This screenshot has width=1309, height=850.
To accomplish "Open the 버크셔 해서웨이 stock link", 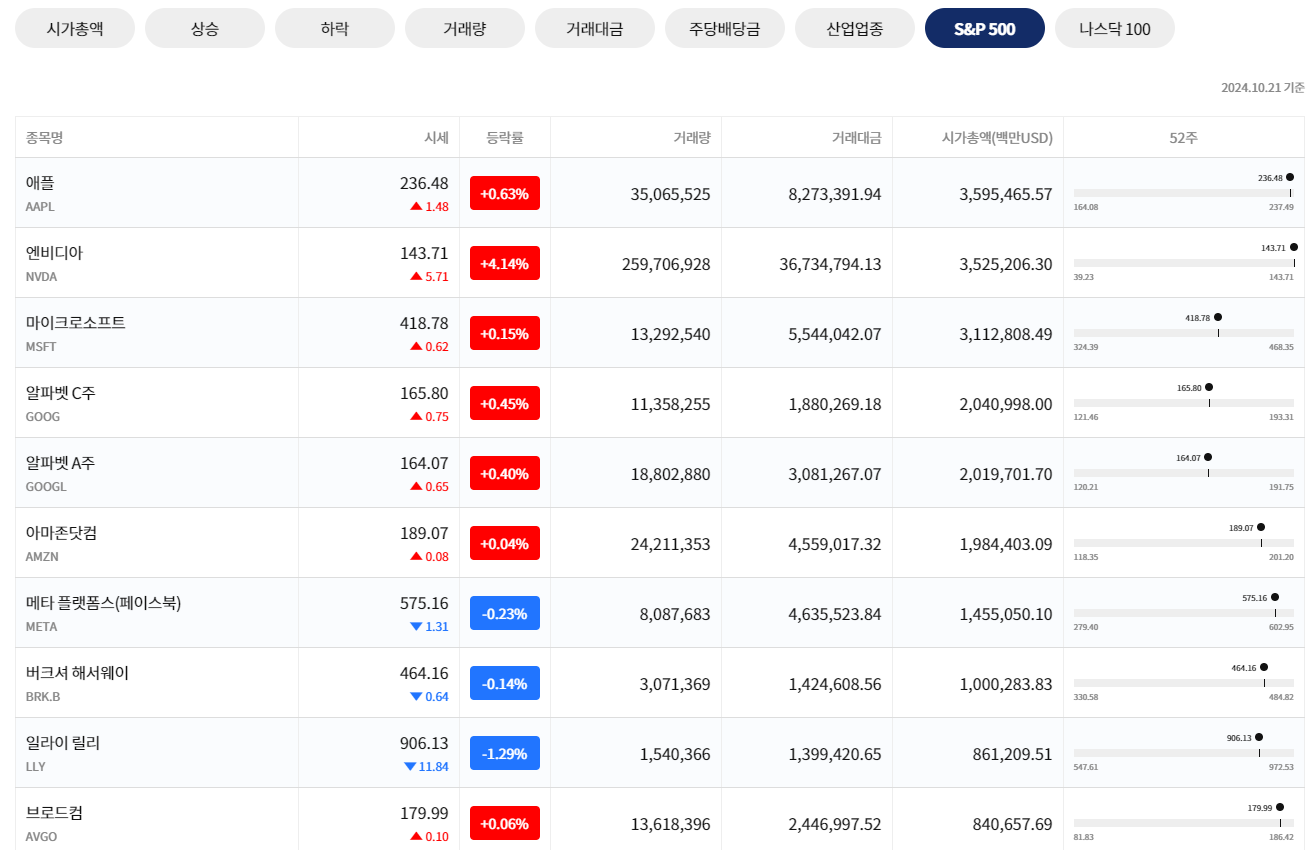I will (x=77, y=673).
